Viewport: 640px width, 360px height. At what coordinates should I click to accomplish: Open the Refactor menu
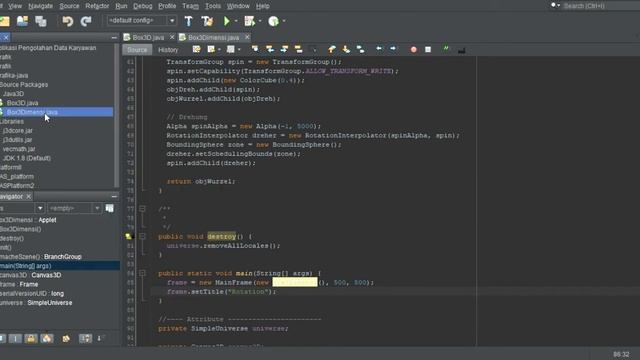click(x=97, y=6)
